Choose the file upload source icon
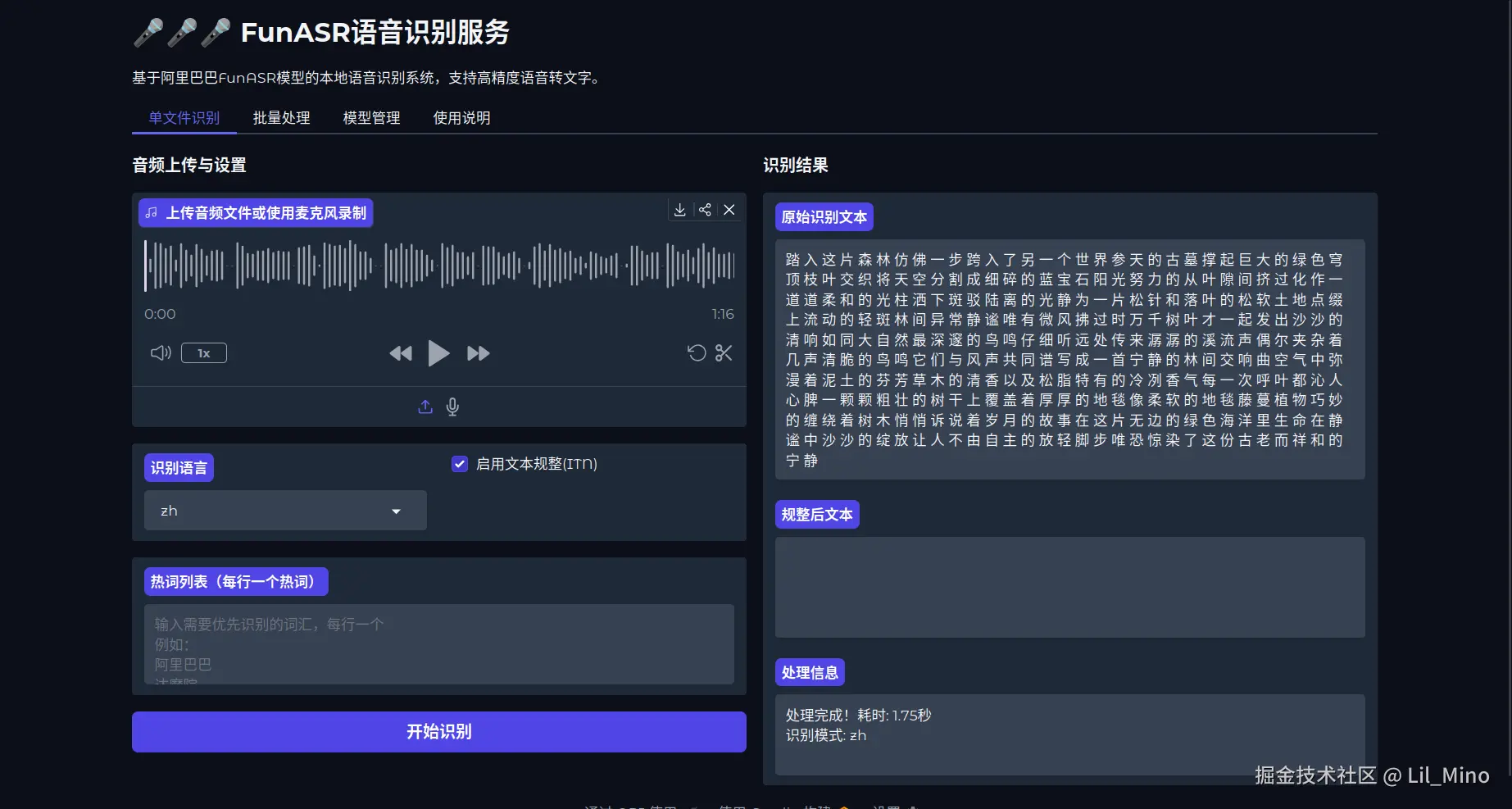 (425, 407)
